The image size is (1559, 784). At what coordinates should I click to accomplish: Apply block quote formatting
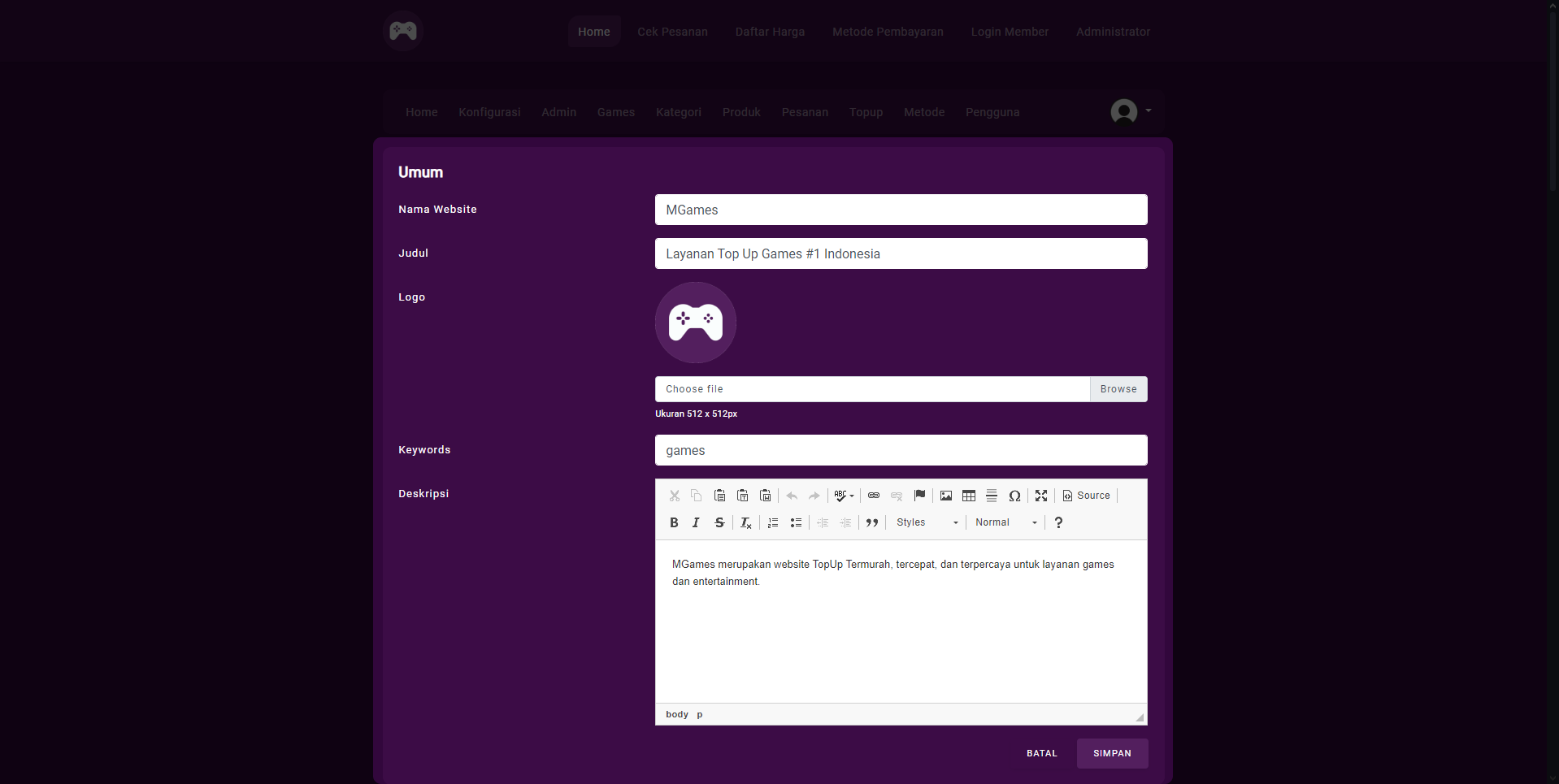point(872,522)
